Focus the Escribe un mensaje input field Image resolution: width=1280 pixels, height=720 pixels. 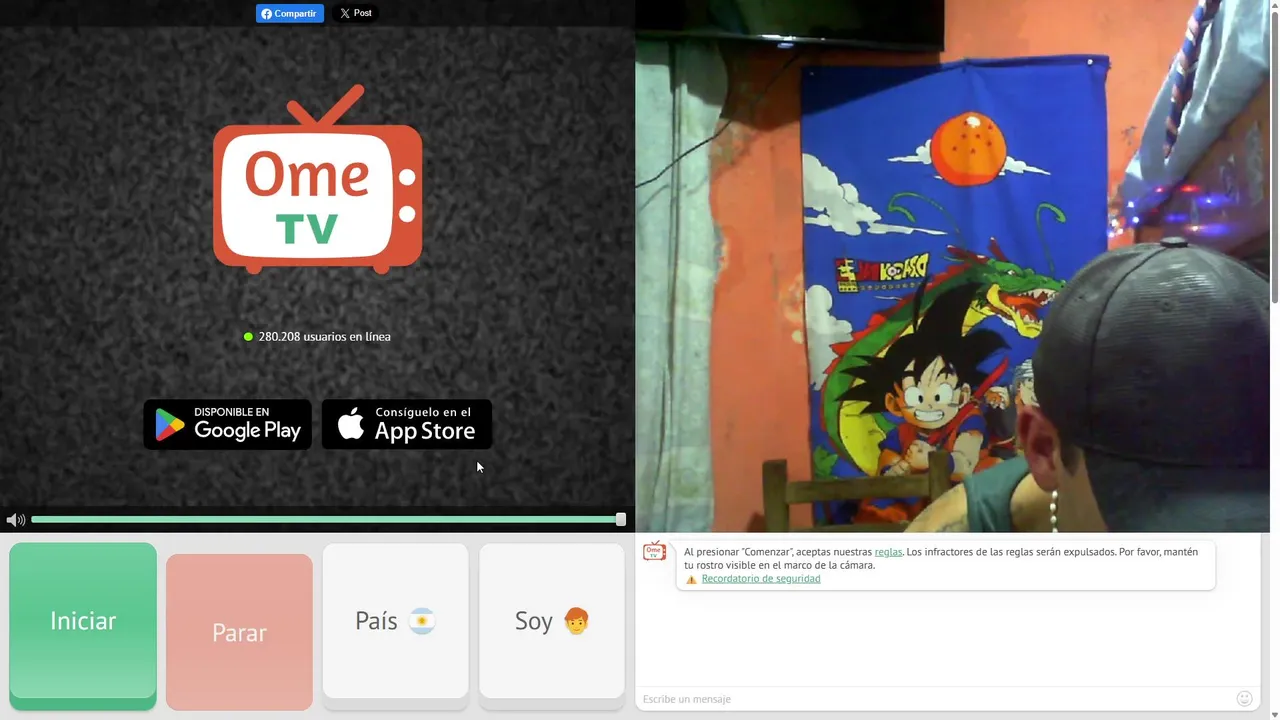(x=935, y=699)
